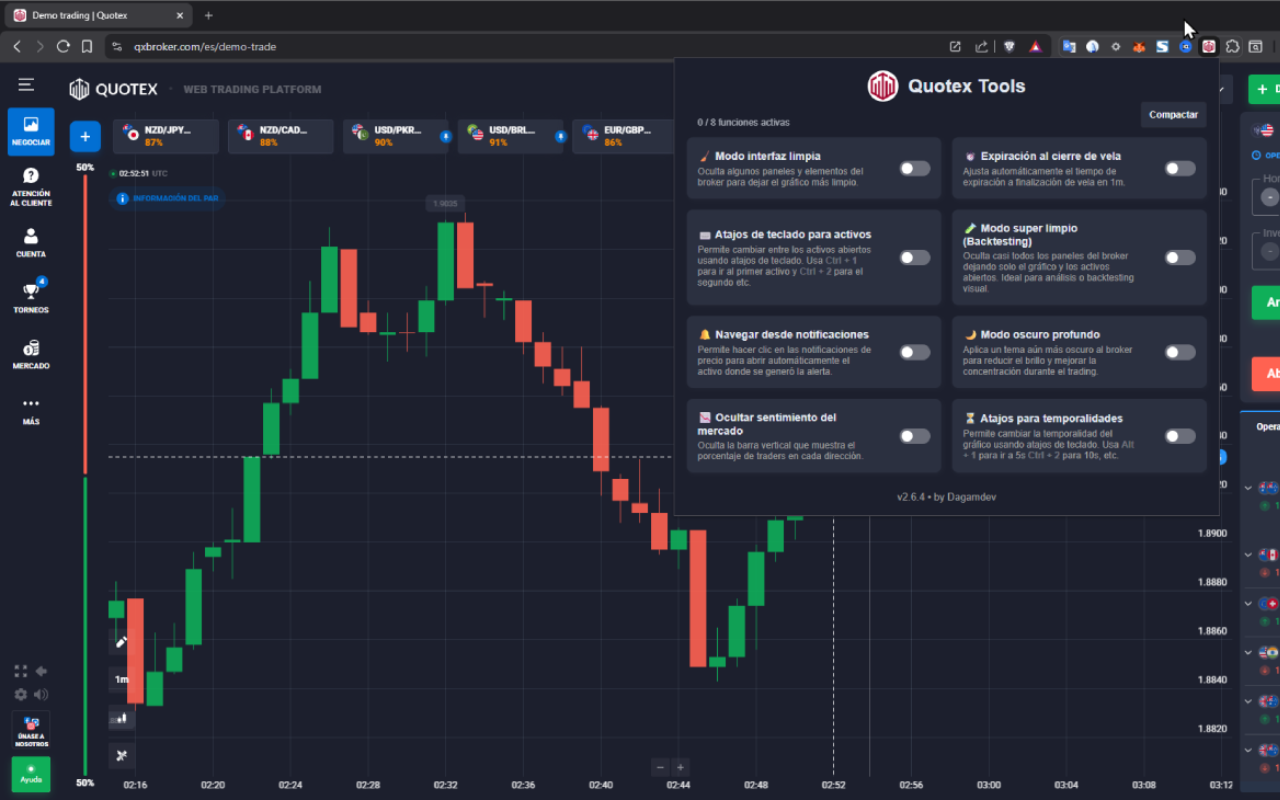Toggle Atajos de teclado para activos

click(914, 257)
